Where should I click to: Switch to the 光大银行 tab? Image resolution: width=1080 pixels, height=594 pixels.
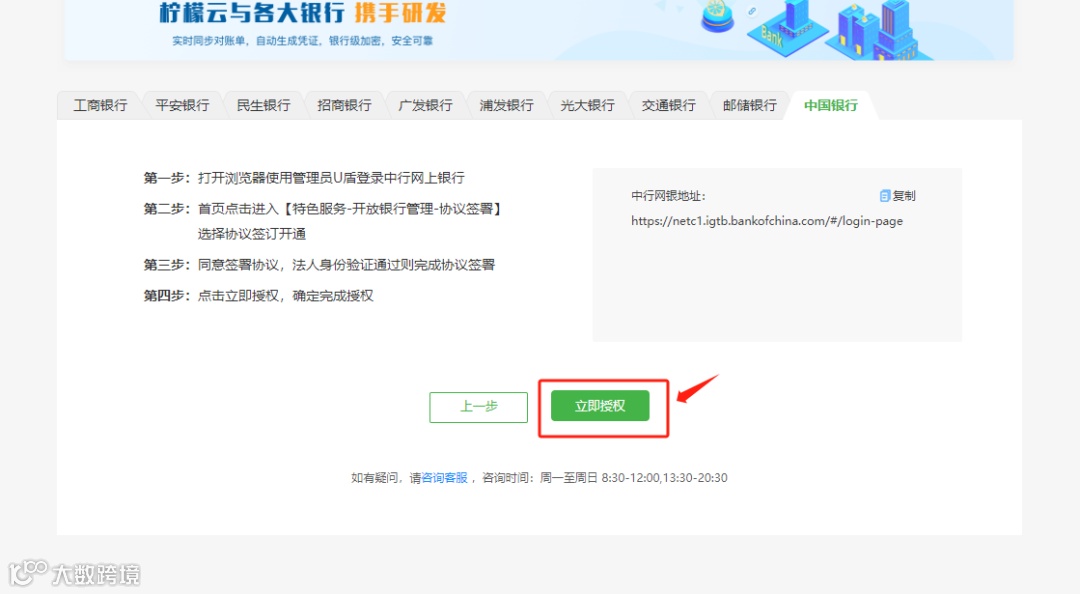pyautogui.click(x=588, y=105)
